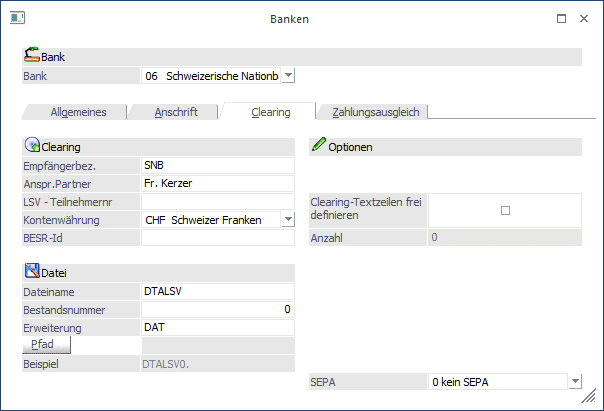Screen dimensions: 604x411
Task: Click the Datei section disk icon
Action: [31, 273]
